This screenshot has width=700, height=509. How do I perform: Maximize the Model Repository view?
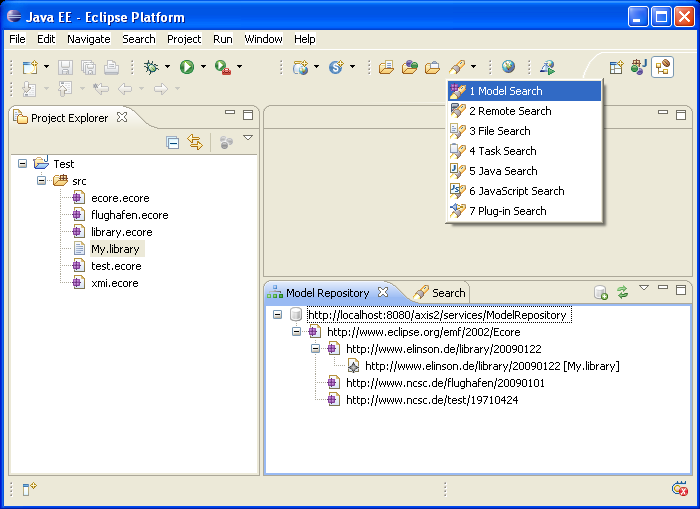click(x=681, y=290)
